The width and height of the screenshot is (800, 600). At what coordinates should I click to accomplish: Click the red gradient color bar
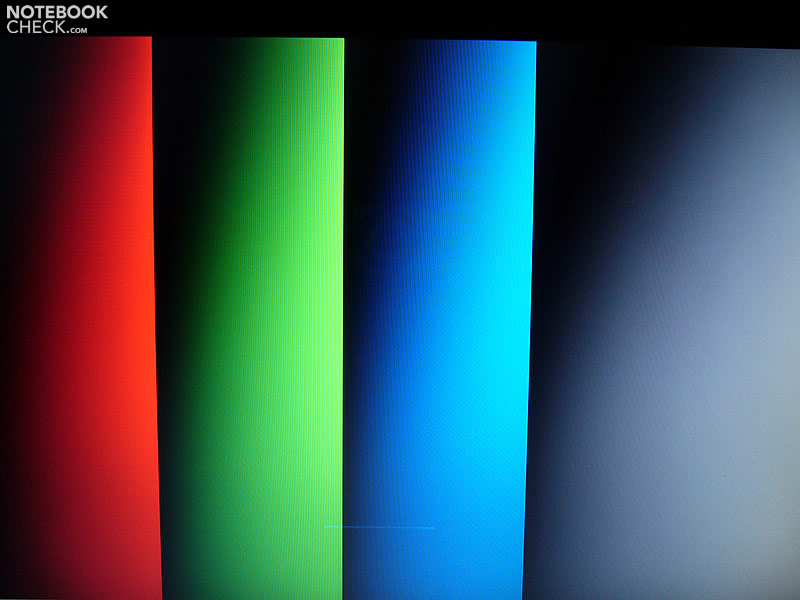point(79,318)
